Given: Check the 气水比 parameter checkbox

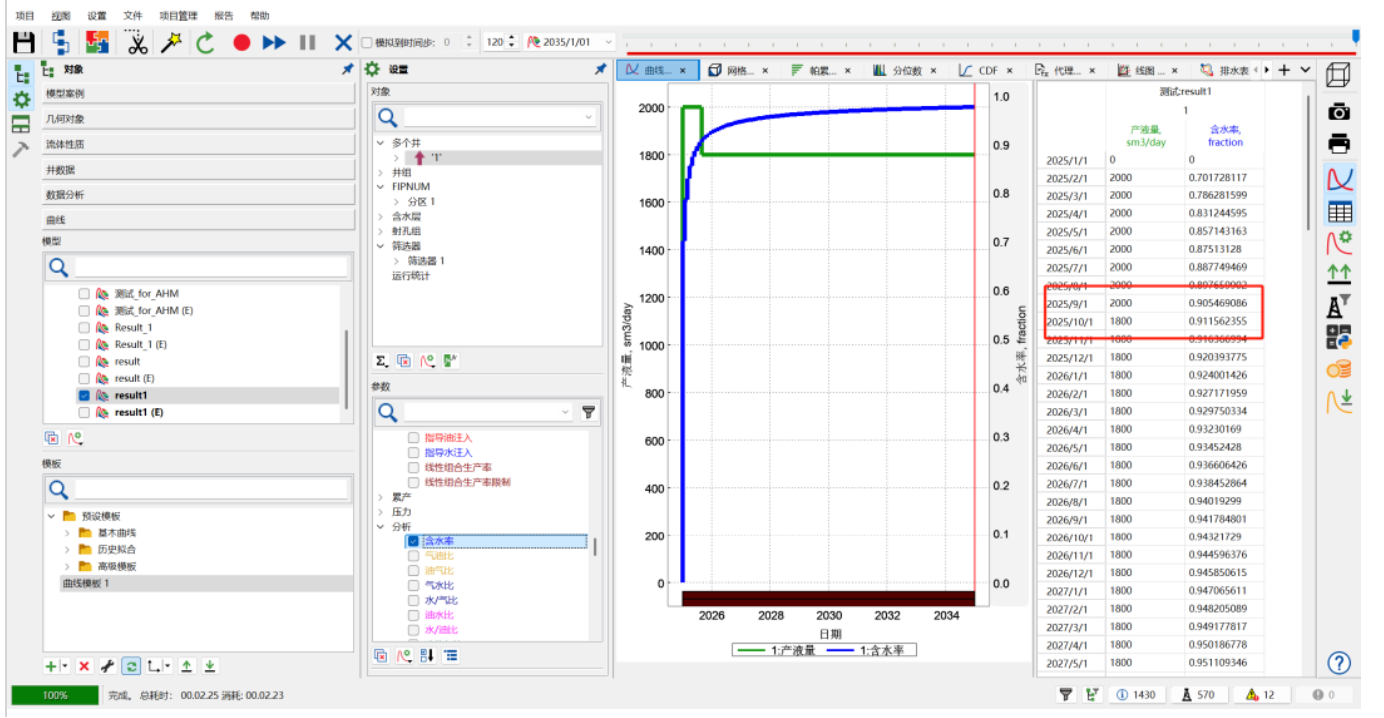Looking at the screenshot, I should [413, 585].
